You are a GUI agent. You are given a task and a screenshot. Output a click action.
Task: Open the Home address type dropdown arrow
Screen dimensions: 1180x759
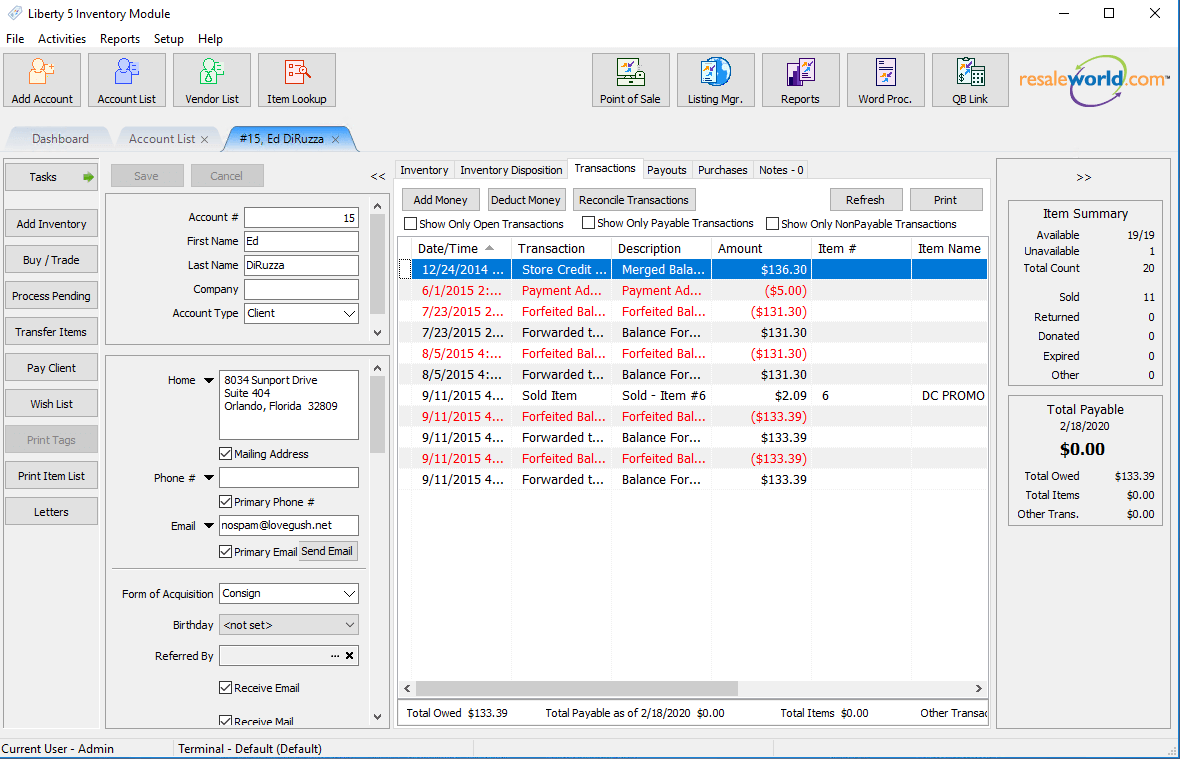[x=208, y=381]
